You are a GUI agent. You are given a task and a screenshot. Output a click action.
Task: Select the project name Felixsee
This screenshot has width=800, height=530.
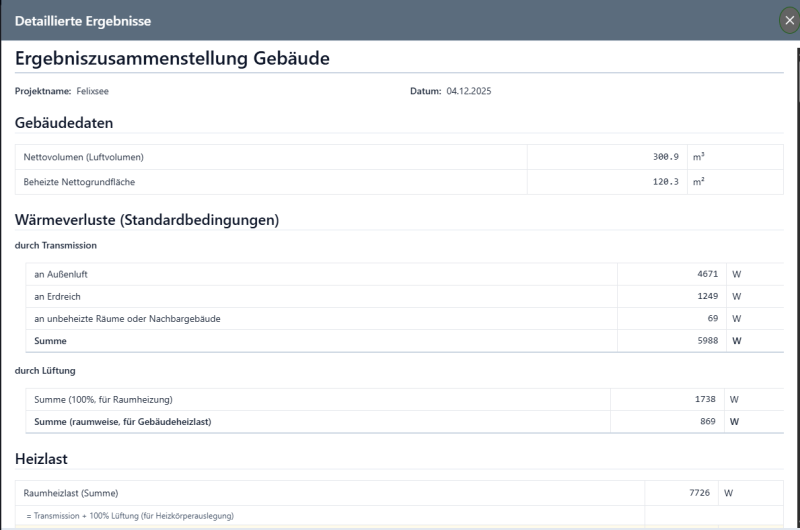(x=92, y=91)
